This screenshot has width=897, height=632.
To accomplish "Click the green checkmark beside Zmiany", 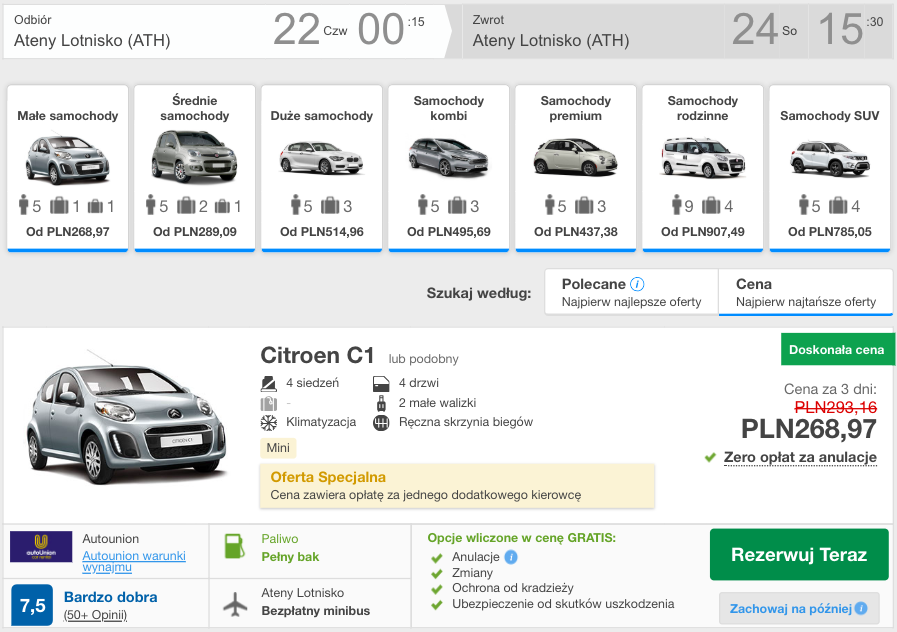I will (x=437, y=573).
